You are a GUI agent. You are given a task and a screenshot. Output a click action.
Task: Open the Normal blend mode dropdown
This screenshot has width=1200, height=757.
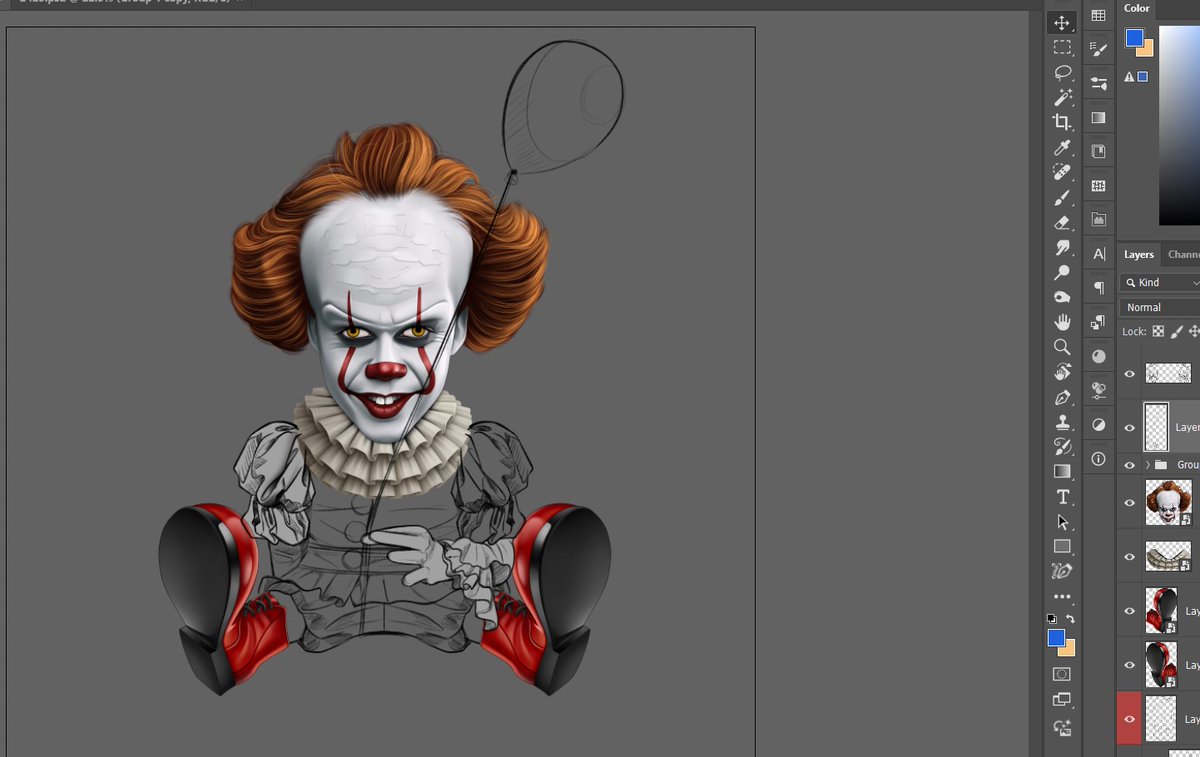(x=1161, y=307)
